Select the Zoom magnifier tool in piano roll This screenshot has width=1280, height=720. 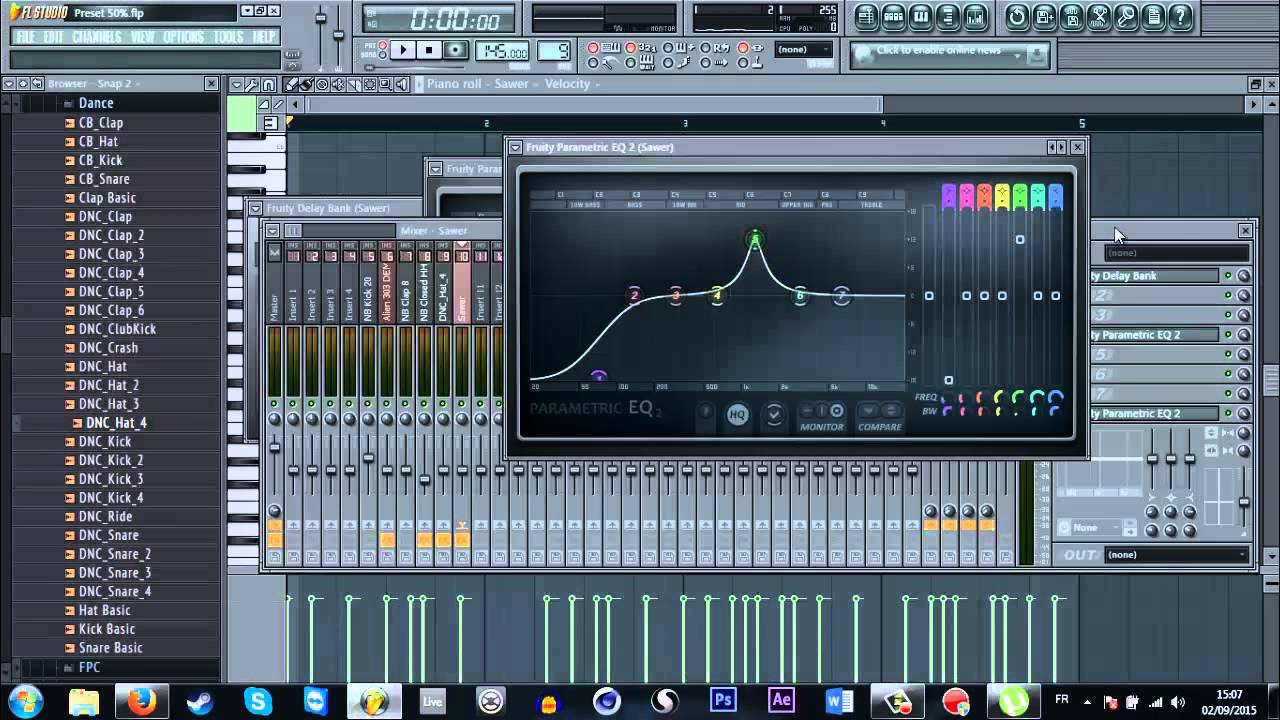coord(386,84)
